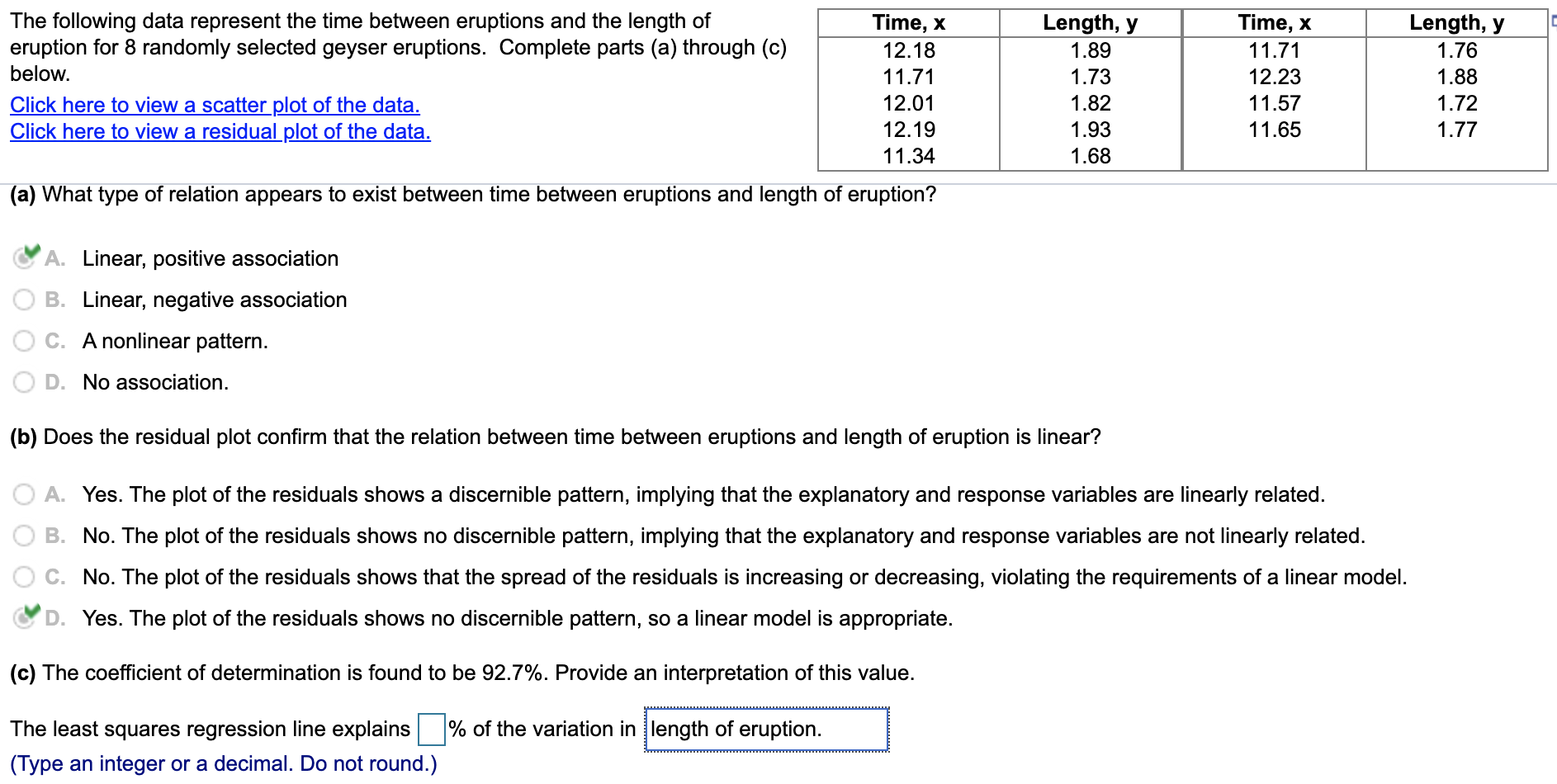Select option D saying linear model is appropriate
Screen dimensions: 1557x784
[x=24, y=618]
